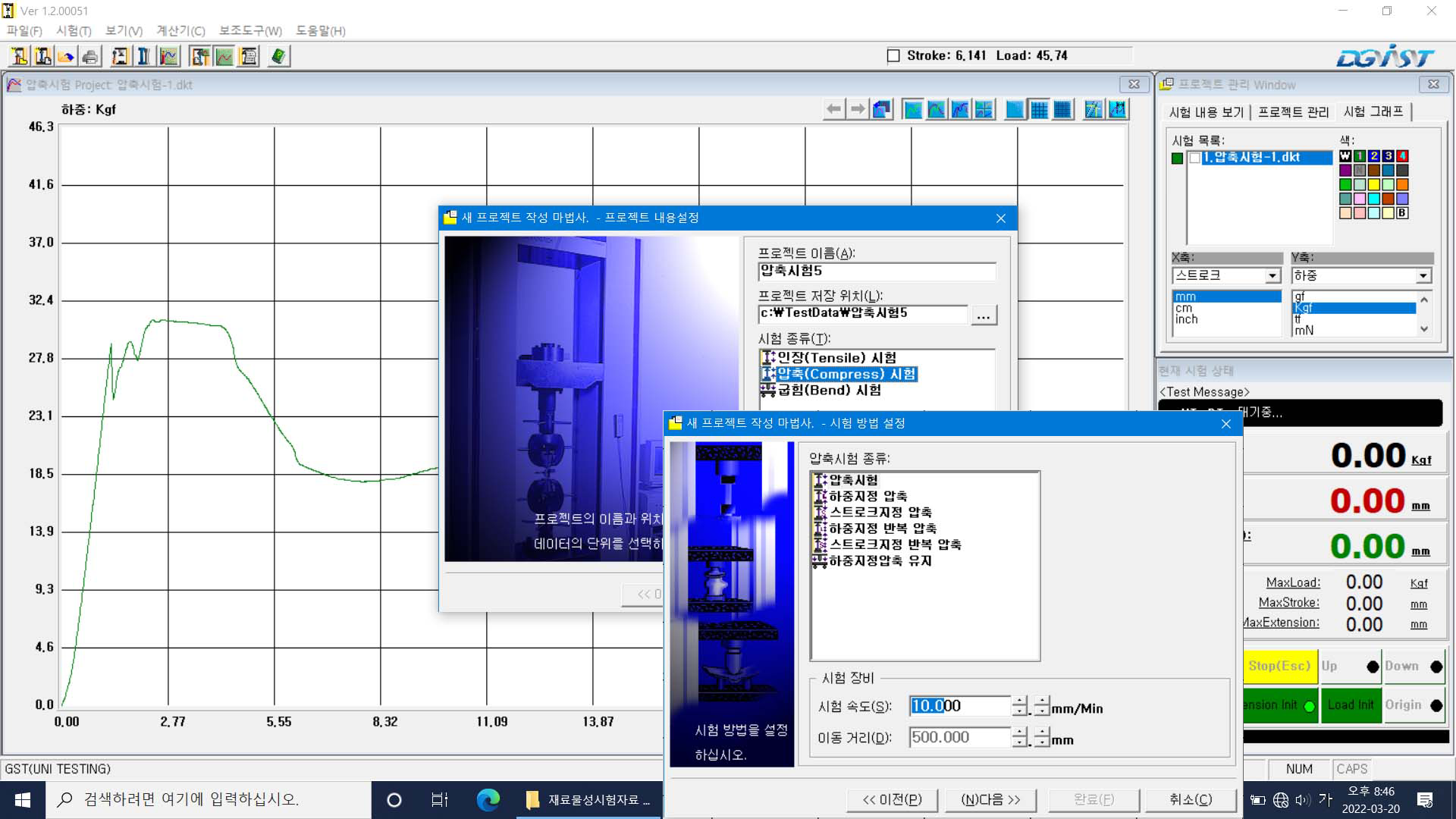
Task: Click the graph toolbar icon with green lines
Action: 1093,109
